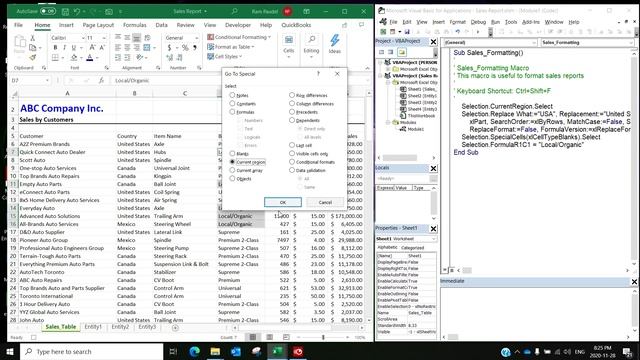
Task: Click Cancel in Go To Special dialog
Action: pos(325,202)
